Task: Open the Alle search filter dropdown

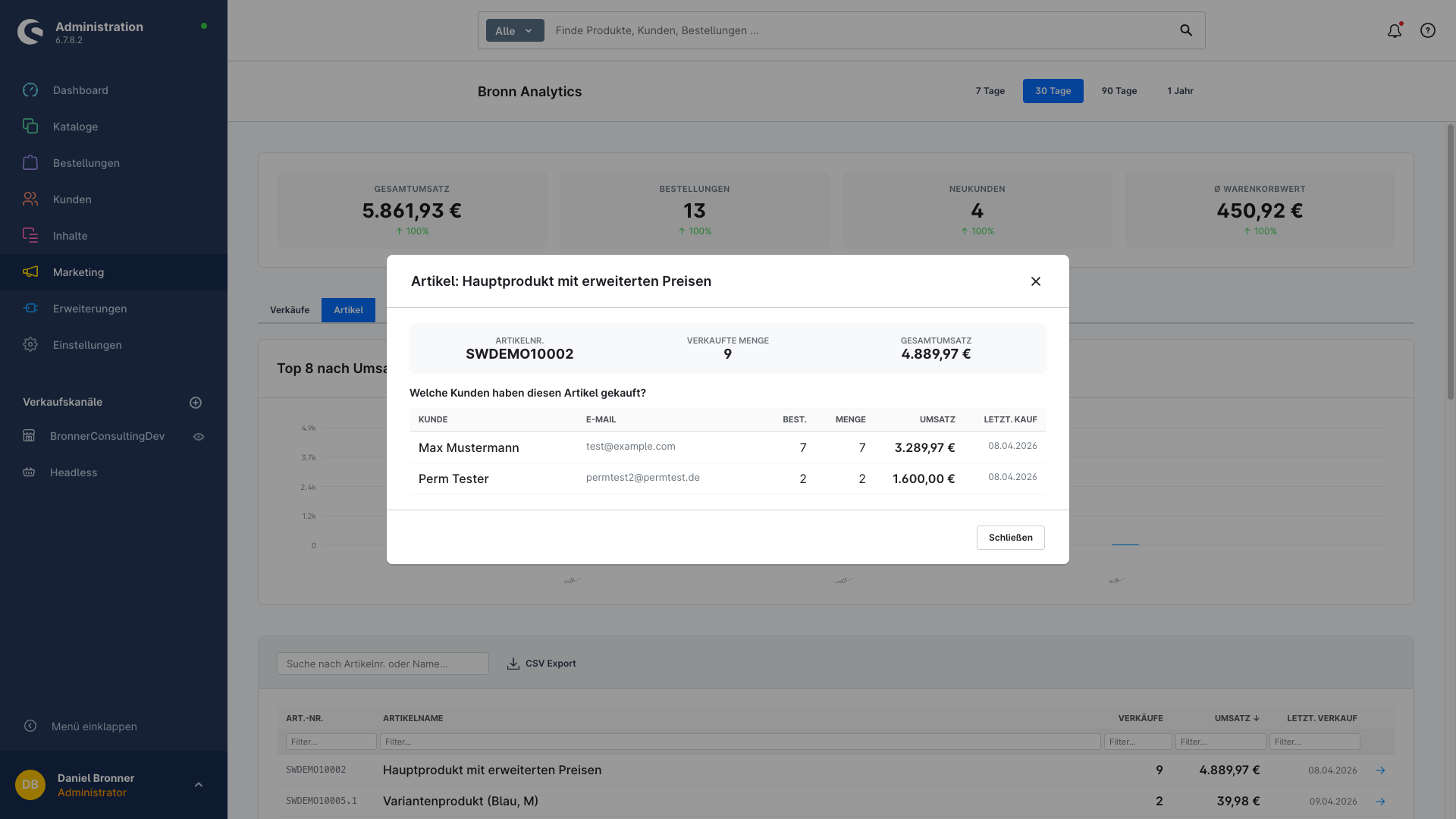Action: pos(514,31)
